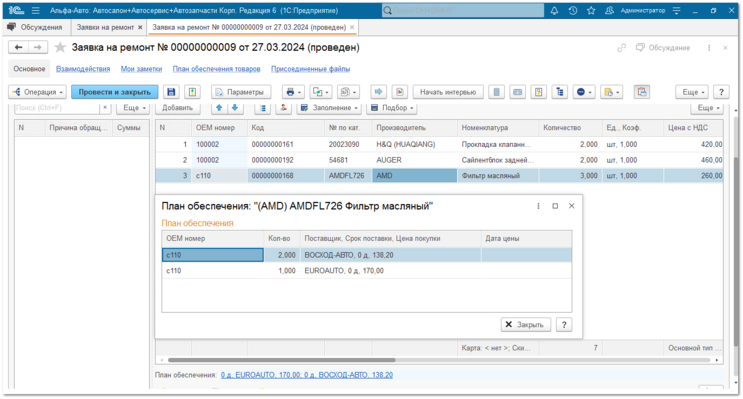Open the history clock icon
The image size is (743, 399).
572,10
